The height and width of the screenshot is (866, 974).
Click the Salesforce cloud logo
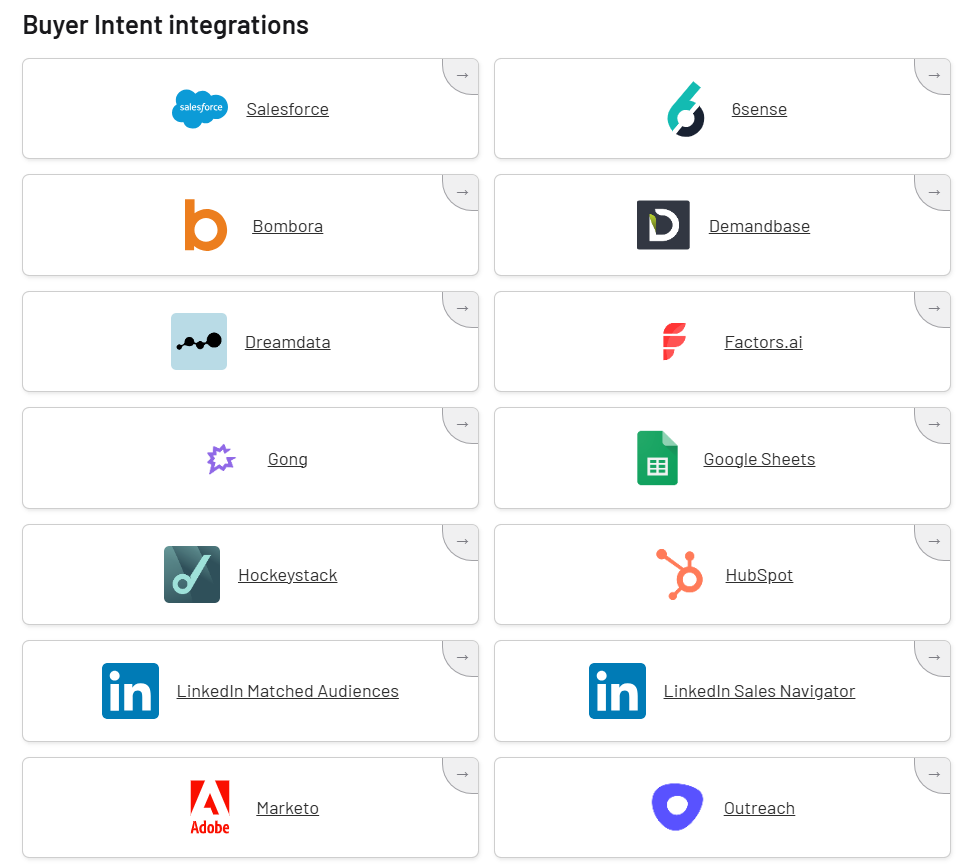[200, 109]
